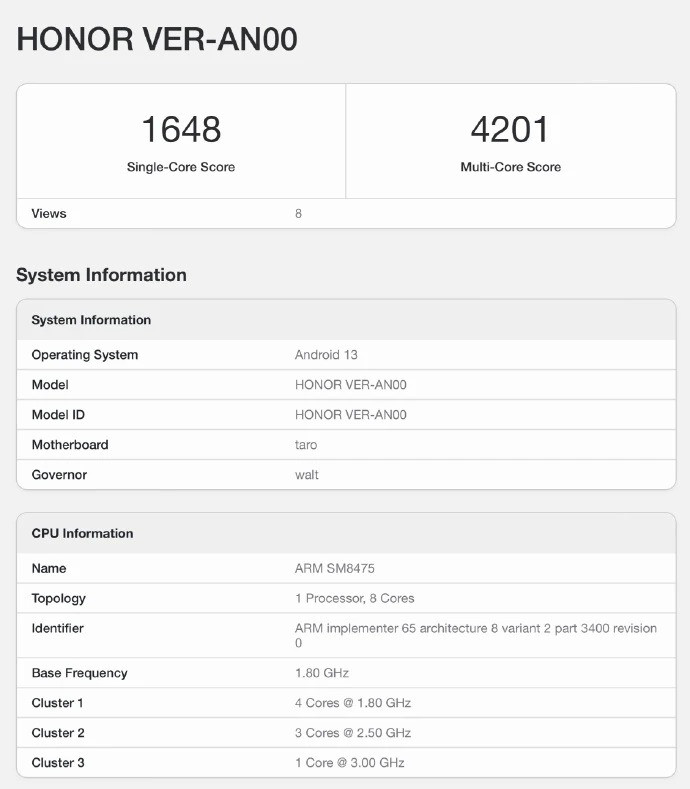This screenshot has width=690, height=789.
Task: Click the Motherboard row label
Action: pyautogui.click(x=70, y=445)
